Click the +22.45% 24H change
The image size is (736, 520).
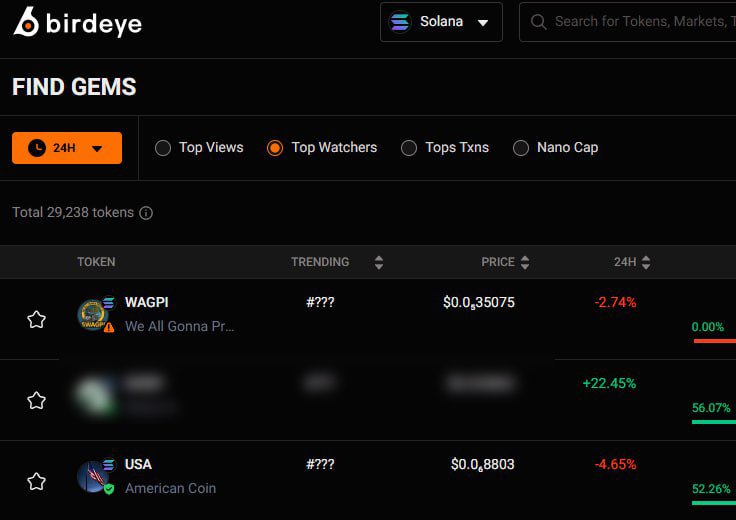609,383
